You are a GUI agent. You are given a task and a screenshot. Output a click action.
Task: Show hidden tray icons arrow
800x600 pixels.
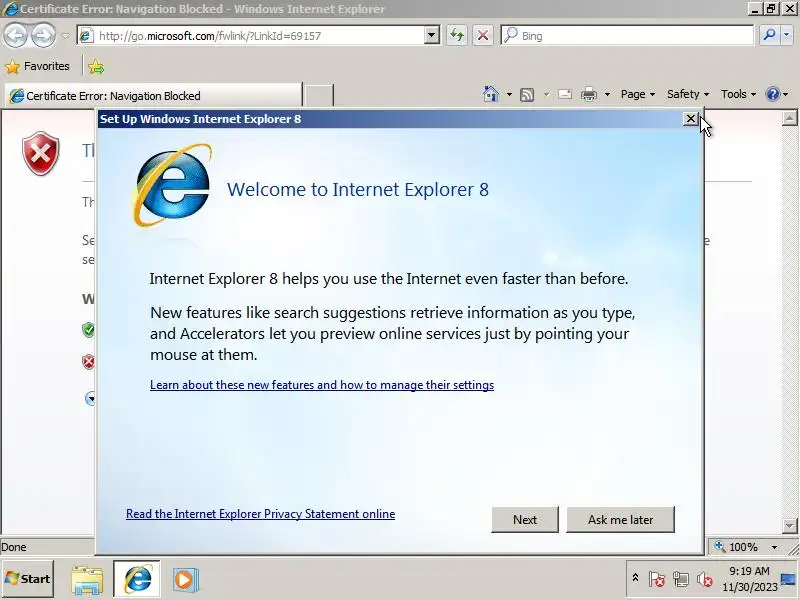point(635,578)
